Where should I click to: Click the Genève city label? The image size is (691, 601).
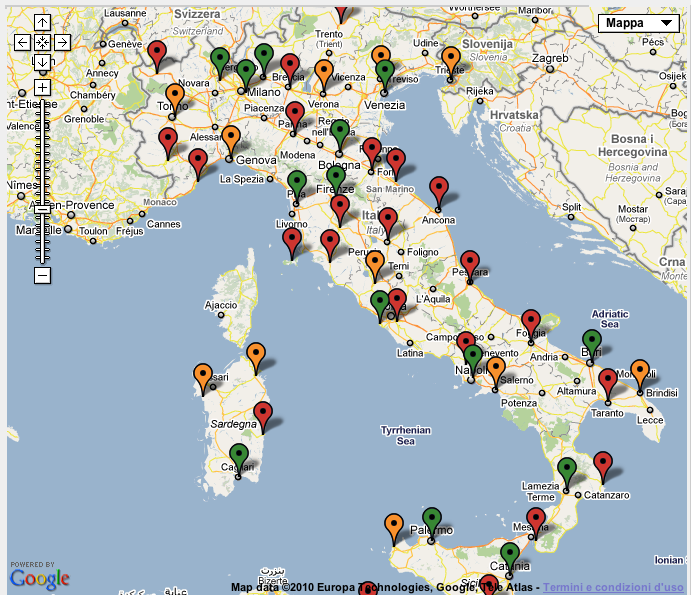[125, 44]
